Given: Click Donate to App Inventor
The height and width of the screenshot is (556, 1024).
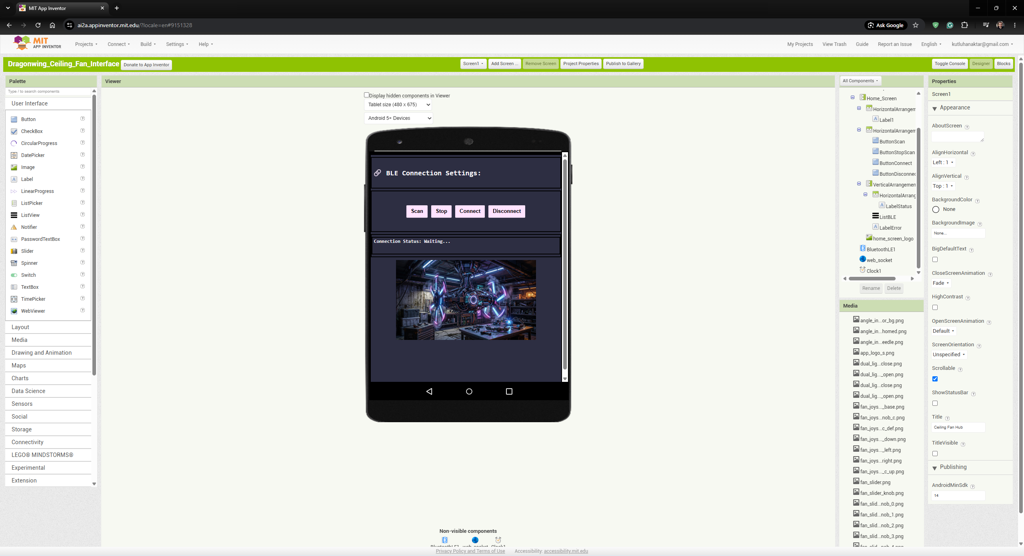Looking at the screenshot, I should point(146,65).
